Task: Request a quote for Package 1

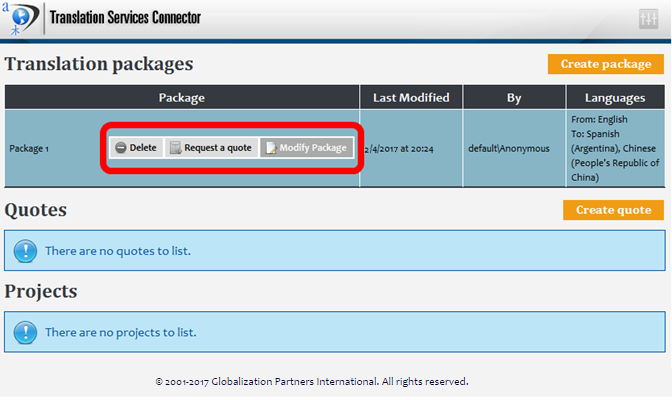Action: tap(211, 147)
